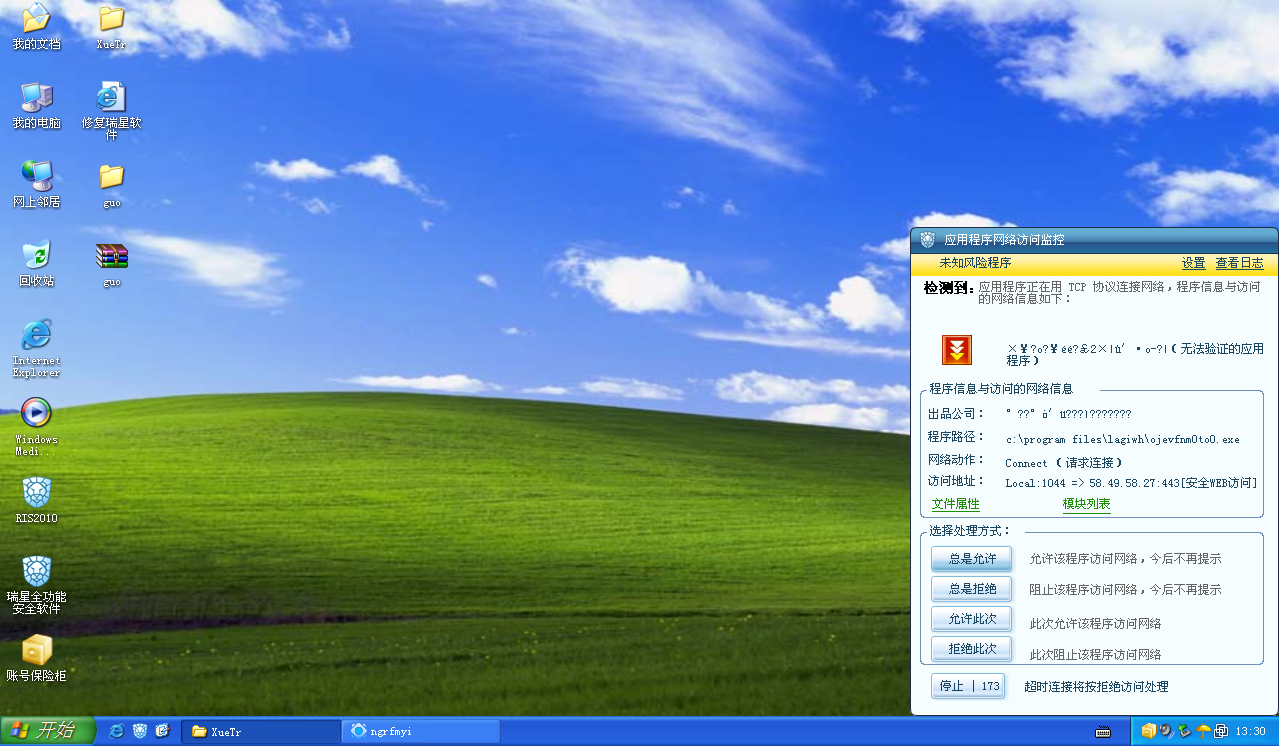Switch to the XueTr taskbar window

pyautogui.click(x=261, y=731)
